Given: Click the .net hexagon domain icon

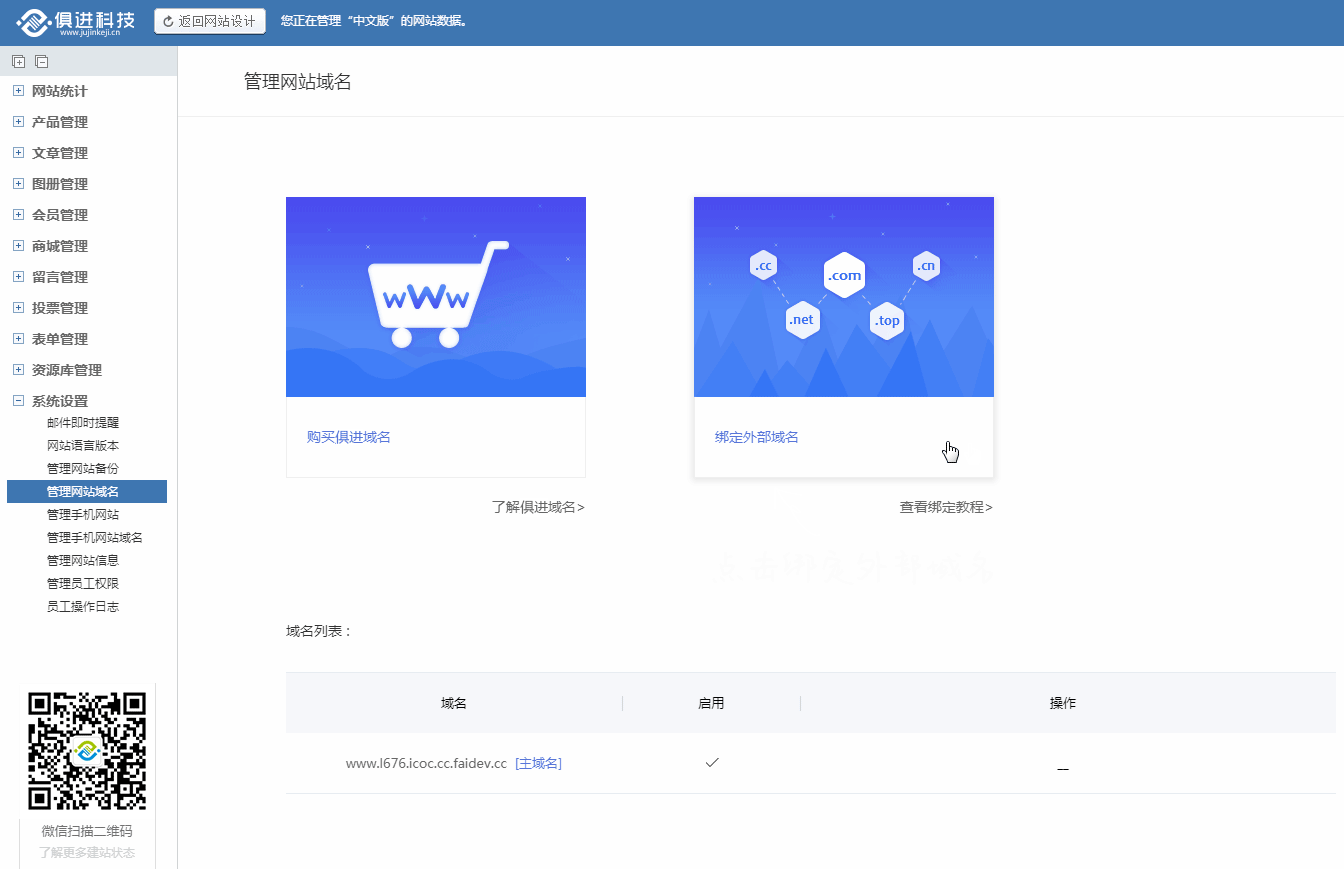Looking at the screenshot, I should [x=802, y=320].
